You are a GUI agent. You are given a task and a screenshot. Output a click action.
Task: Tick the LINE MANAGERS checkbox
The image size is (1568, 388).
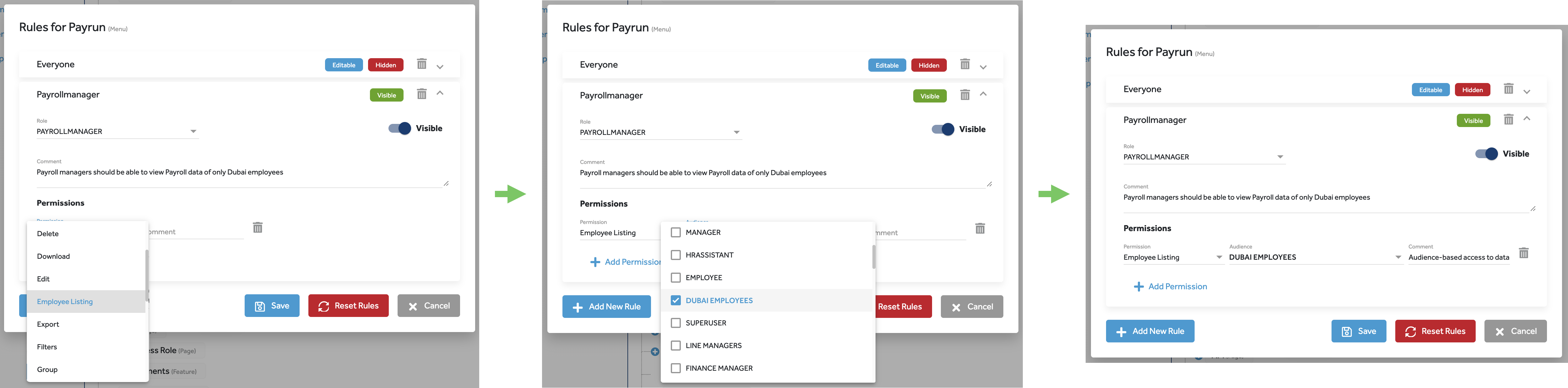point(675,345)
